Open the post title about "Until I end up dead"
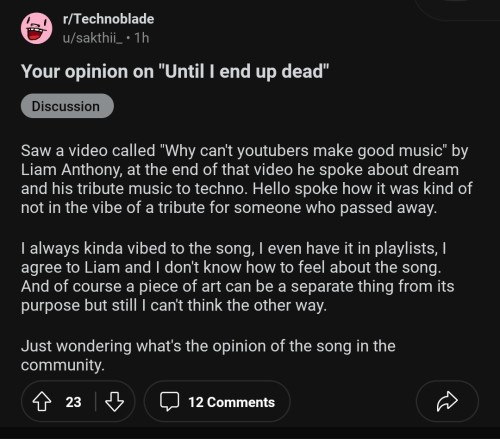This screenshot has height=439, width=500. [x=175, y=71]
